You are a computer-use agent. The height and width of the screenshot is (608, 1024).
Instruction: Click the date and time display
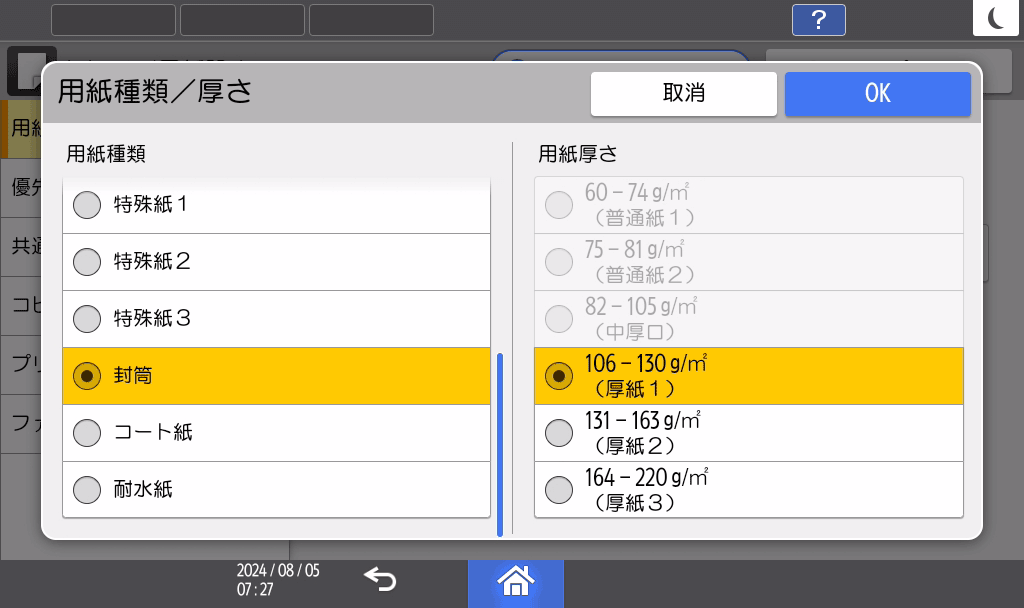pos(278,579)
